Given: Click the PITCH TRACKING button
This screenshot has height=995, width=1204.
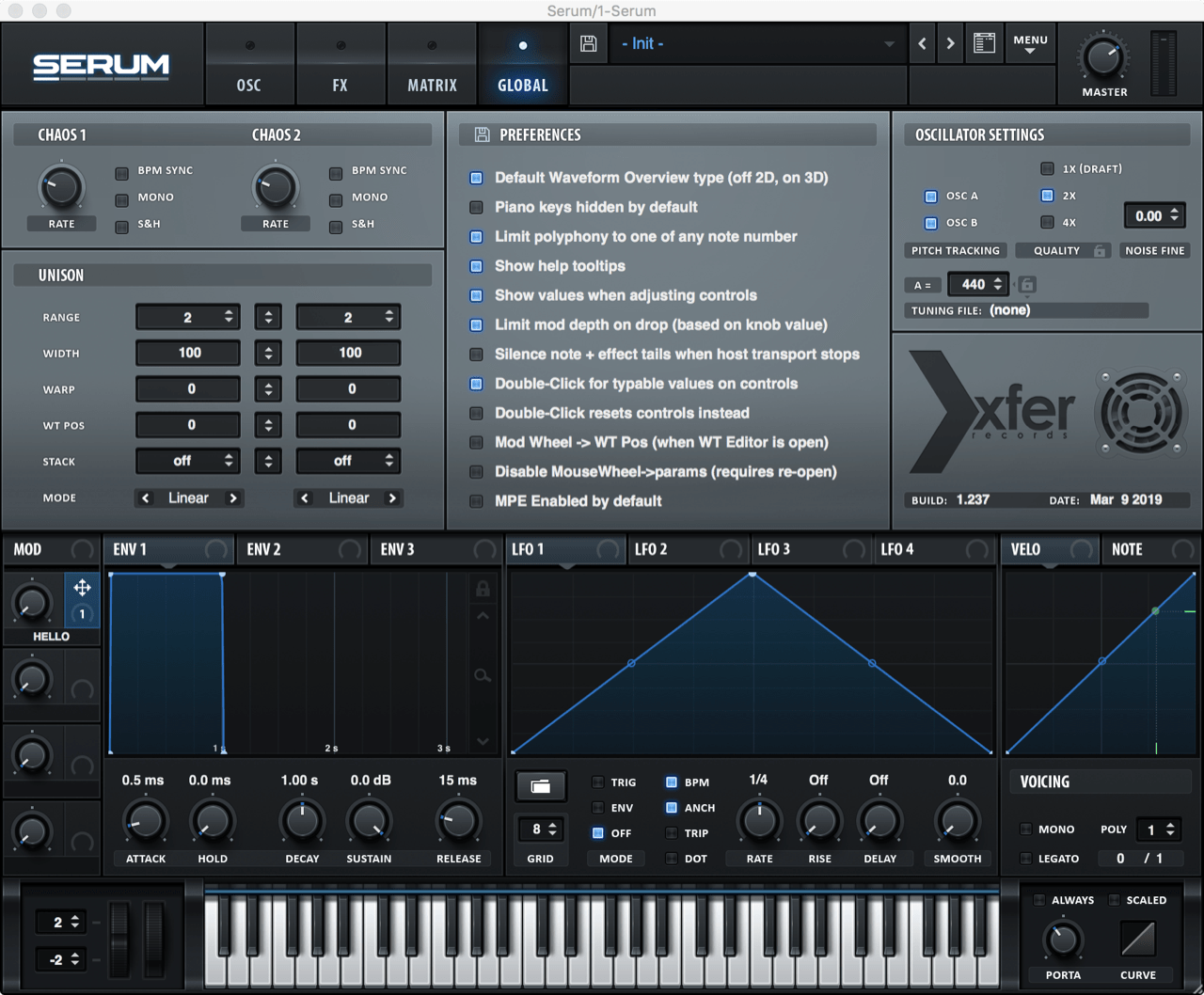Looking at the screenshot, I should pyautogui.click(x=955, y=250).
